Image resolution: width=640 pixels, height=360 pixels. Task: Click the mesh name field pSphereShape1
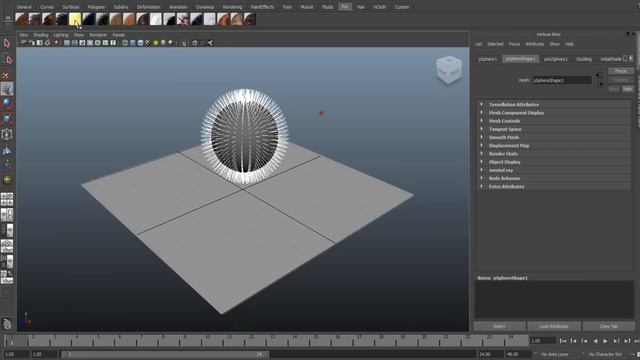562,80
